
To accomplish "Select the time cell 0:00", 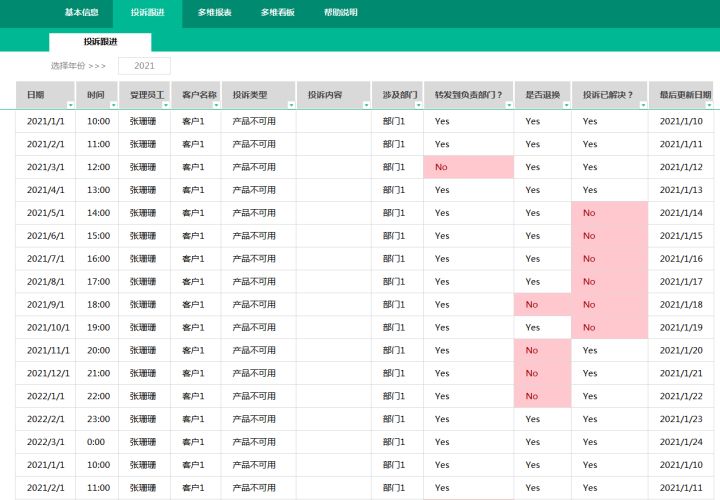I will click(x=97, y=442).
